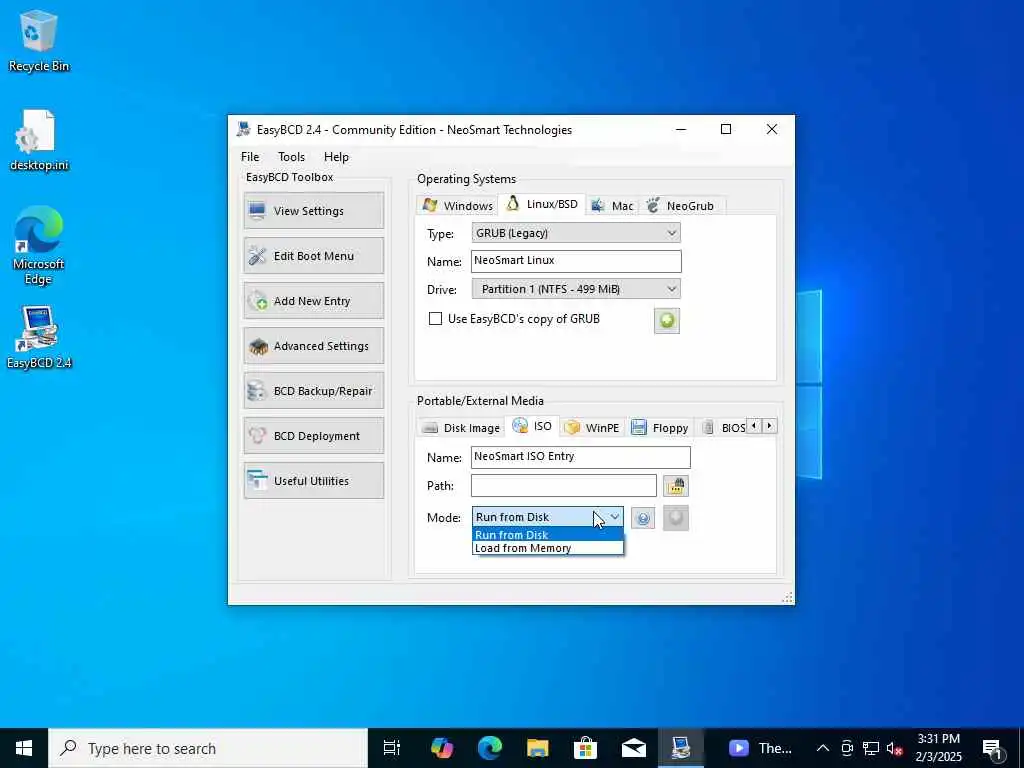Click the NeoSmart ISO Entry name field
This screenshot has width=1024, height=768.
(581, 457)
